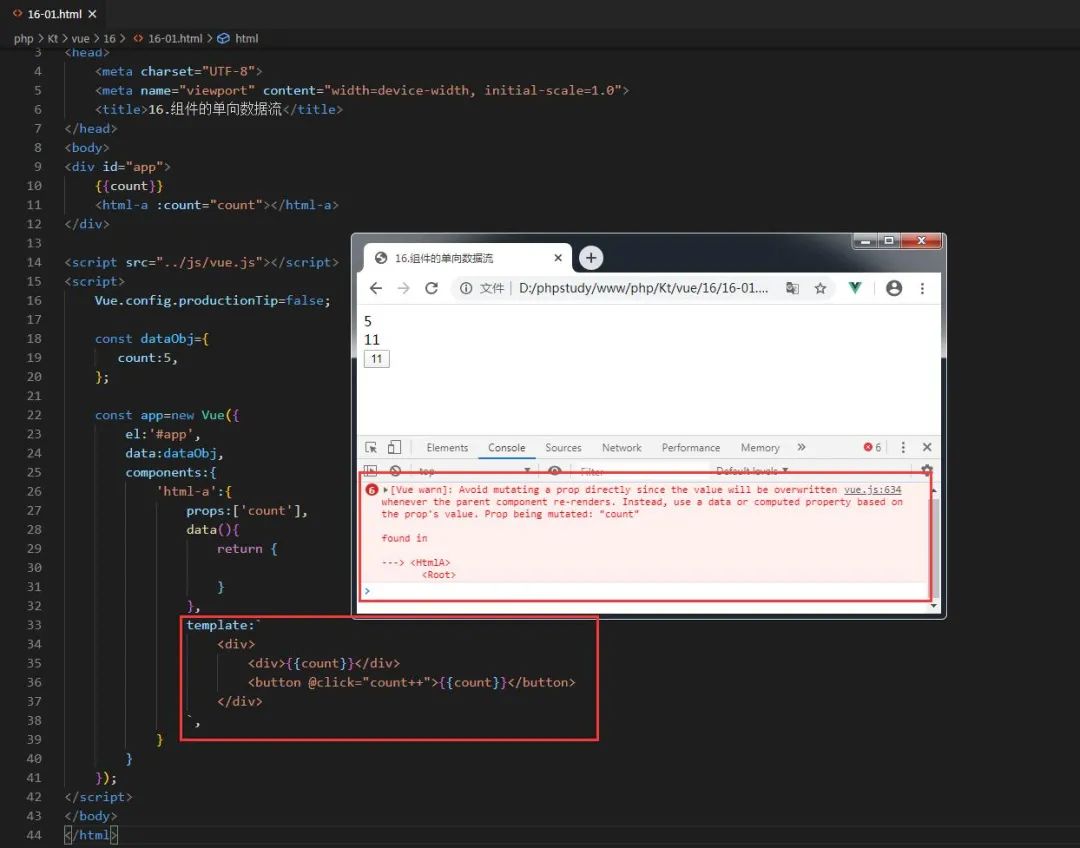Open the console context dropdown 'top'
The width and height of the screenshot is (1080, 848).
click(474, 471)
